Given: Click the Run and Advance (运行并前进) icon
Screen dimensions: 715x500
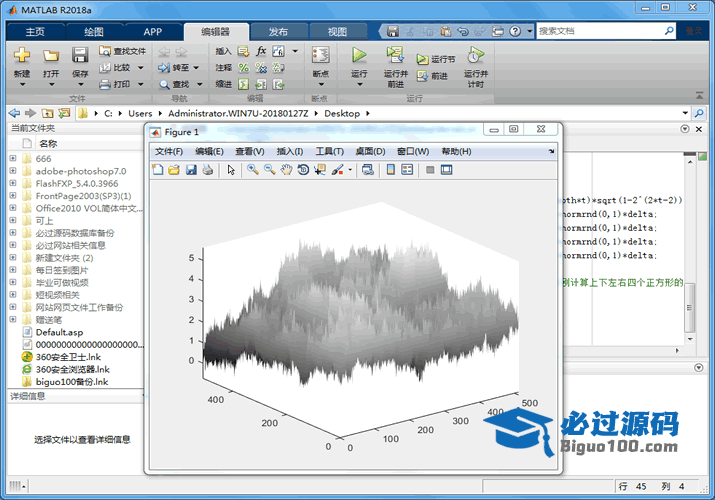Looking at the screenshot, I should (x=395, y=55).
